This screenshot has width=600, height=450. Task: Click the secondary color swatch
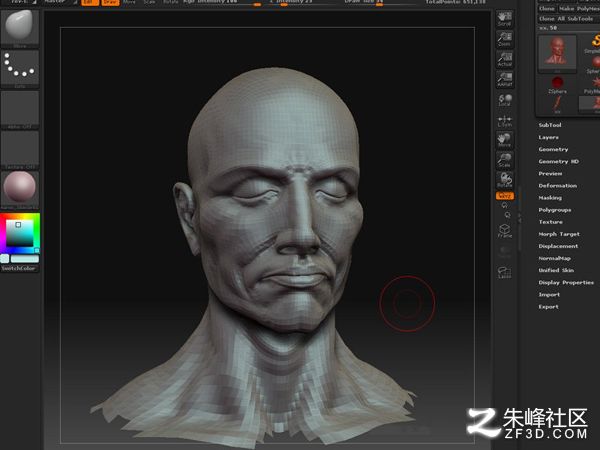click(5, 259)
